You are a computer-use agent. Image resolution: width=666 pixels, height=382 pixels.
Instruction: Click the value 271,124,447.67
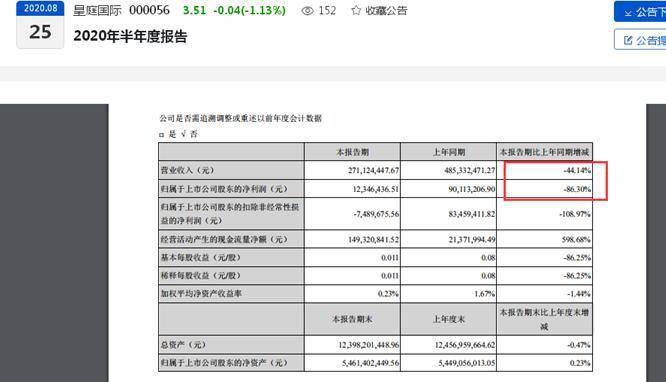coord(374,171)
